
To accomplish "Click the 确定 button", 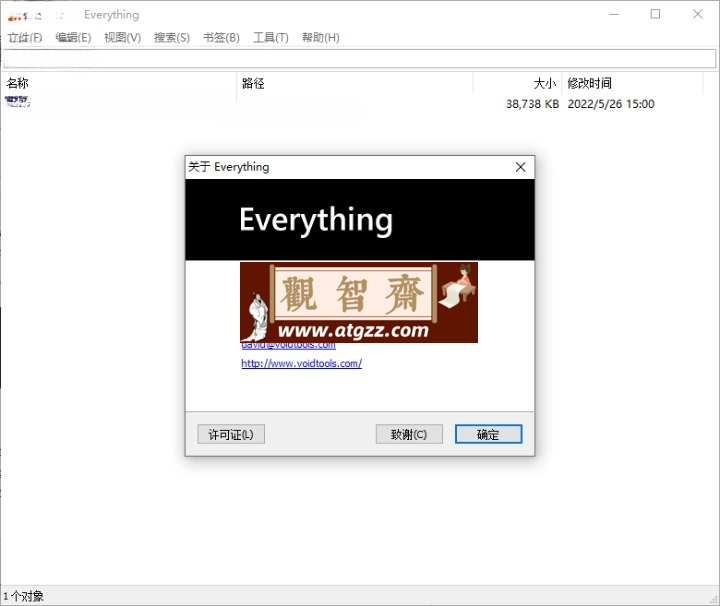I will pos(489,434).
